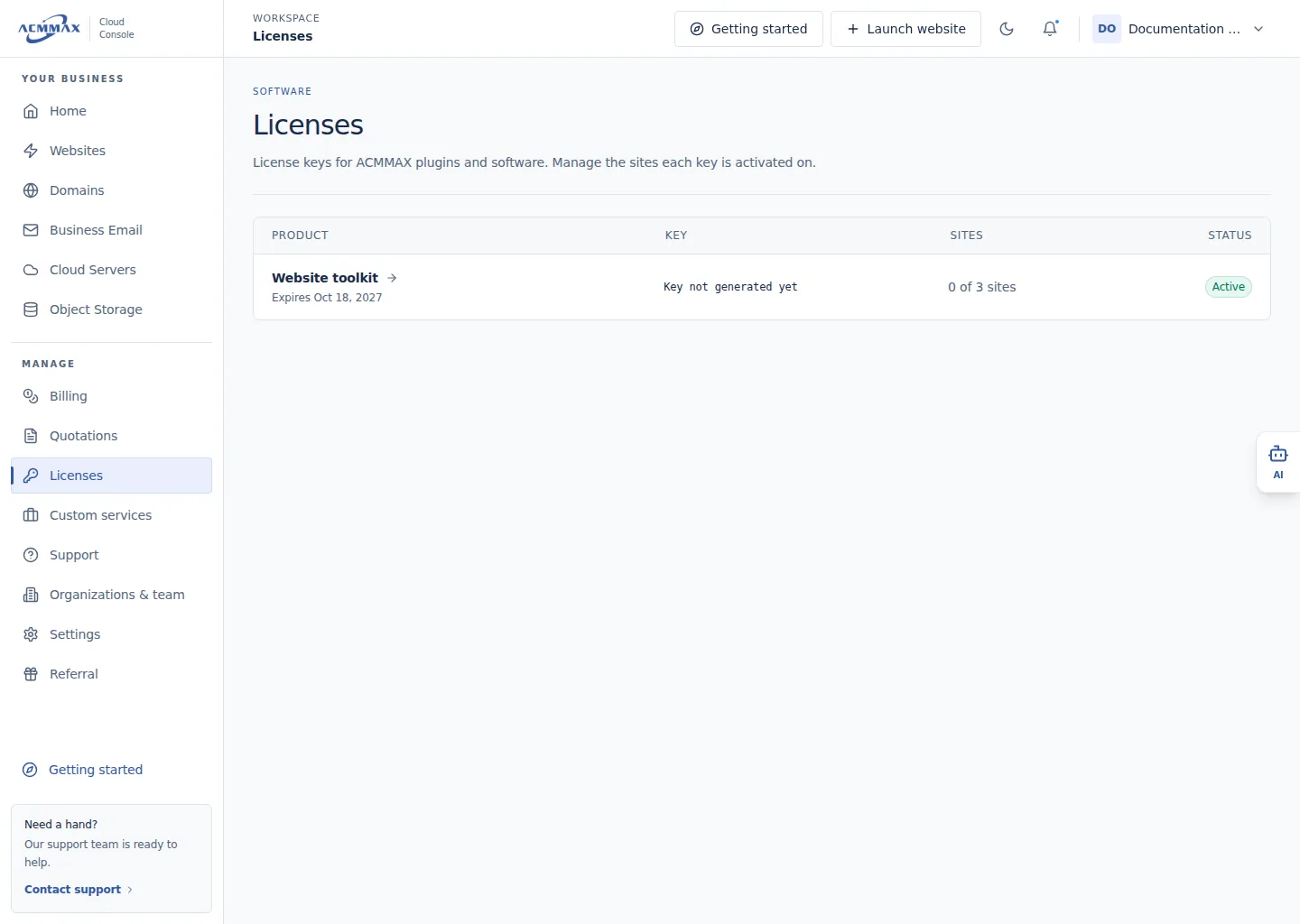Click the Business Email envelope icon

(x=31, y=230)
